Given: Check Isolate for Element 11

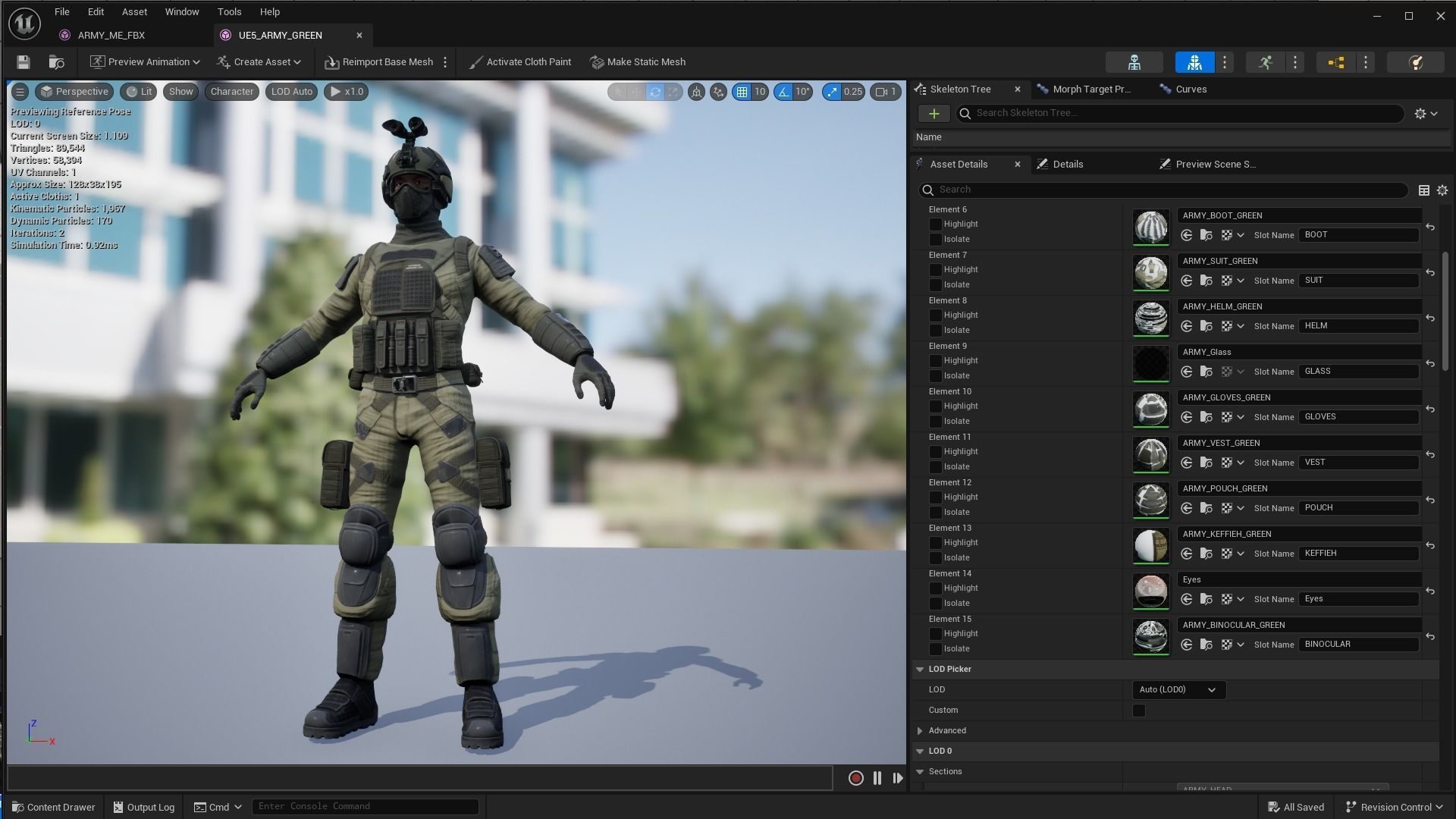Looking at the screenshot, I should coord(935,467).
